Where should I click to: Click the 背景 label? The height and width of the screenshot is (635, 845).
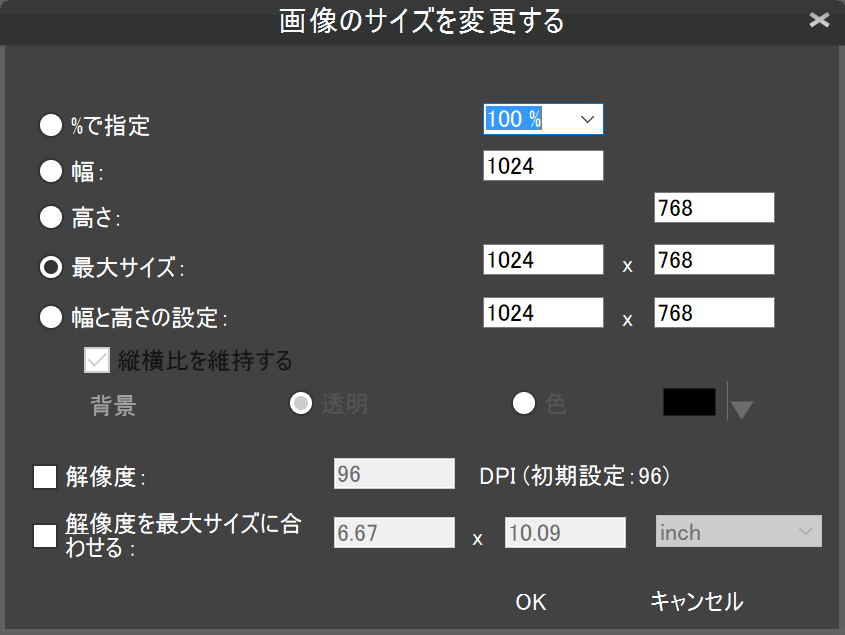[x=113, y=405]
